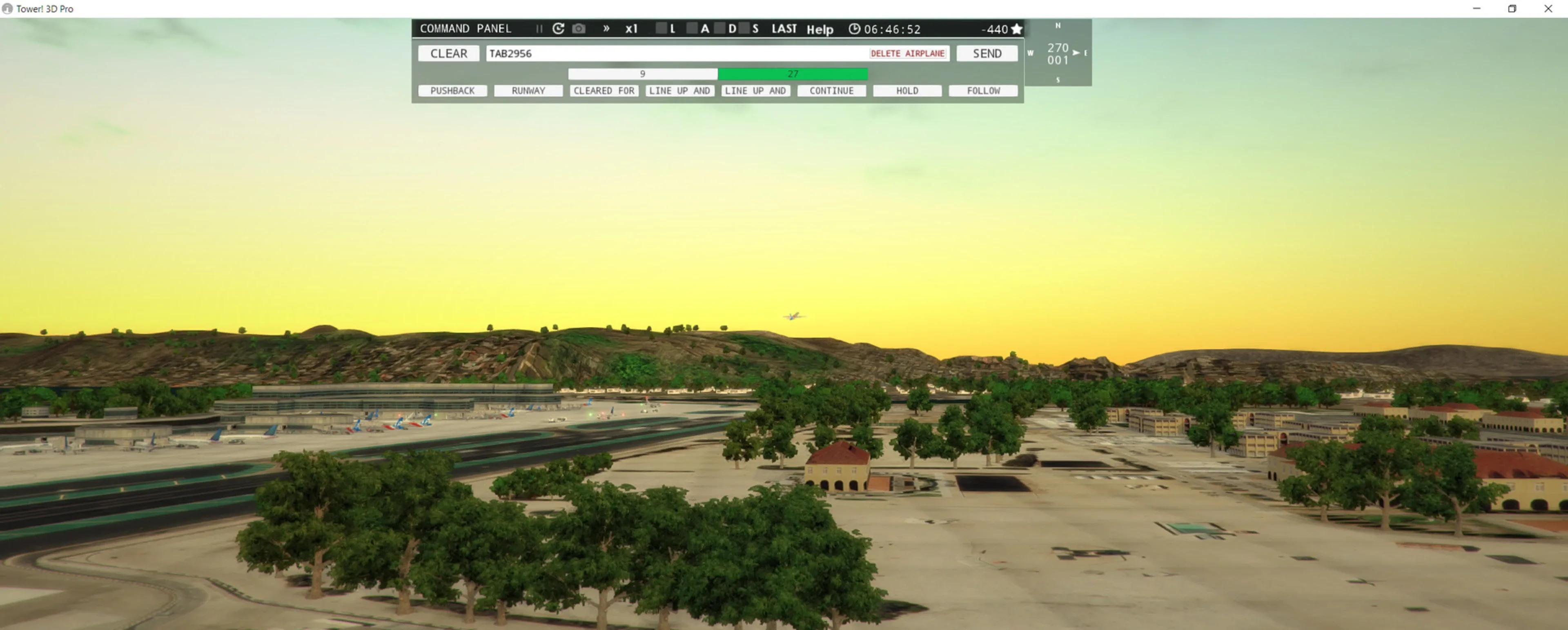Select runway 9 option
This screenshot has width=1568, height=630.
[x=643, y=73]
